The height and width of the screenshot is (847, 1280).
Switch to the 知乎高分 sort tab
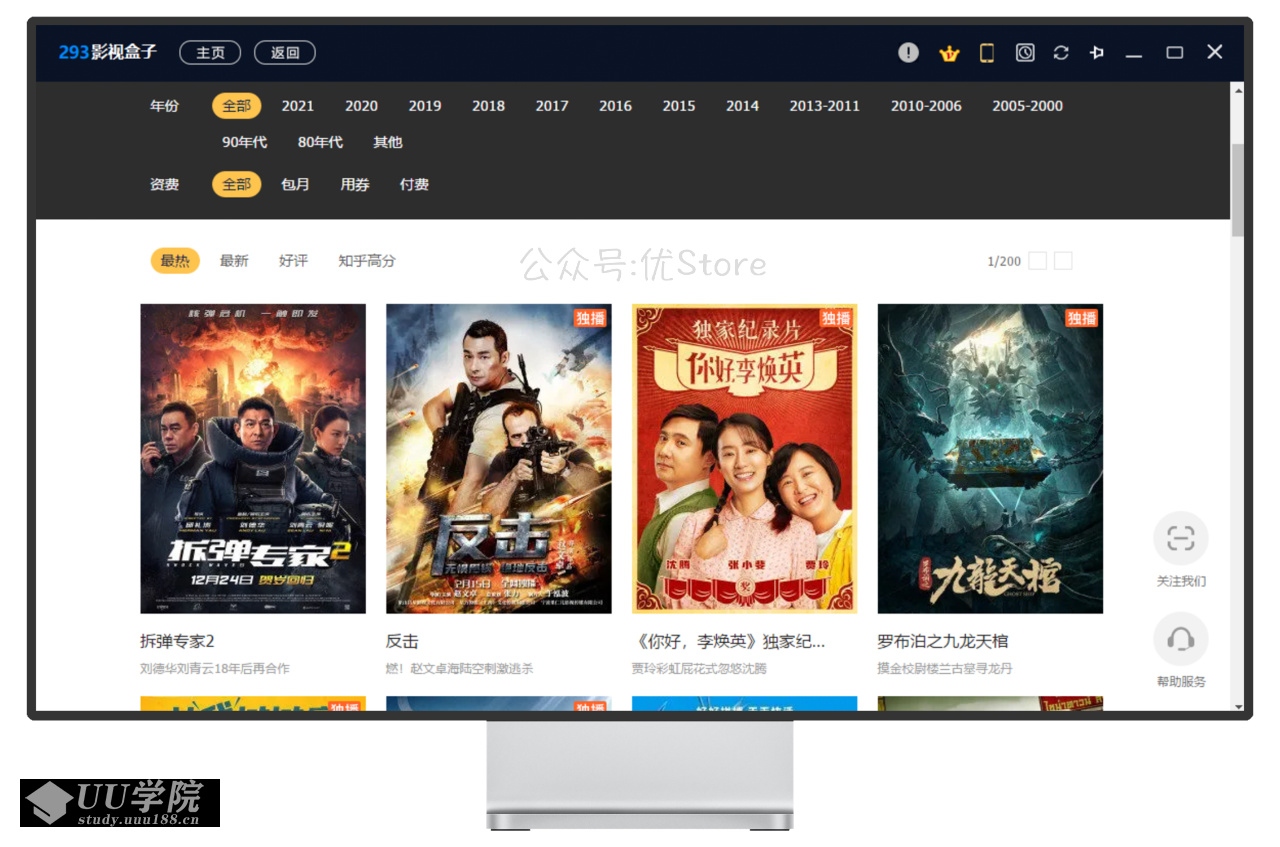coord(367,260)
